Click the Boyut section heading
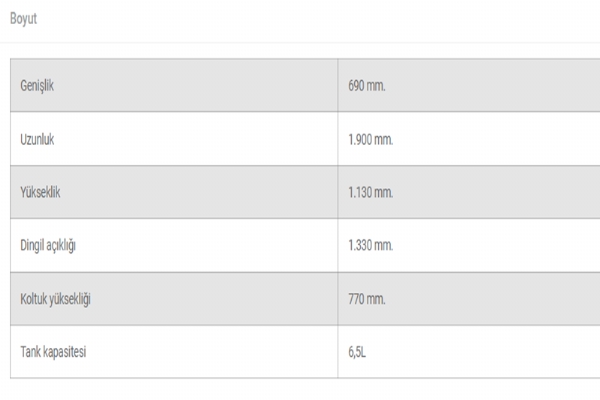 coord(23,19)
